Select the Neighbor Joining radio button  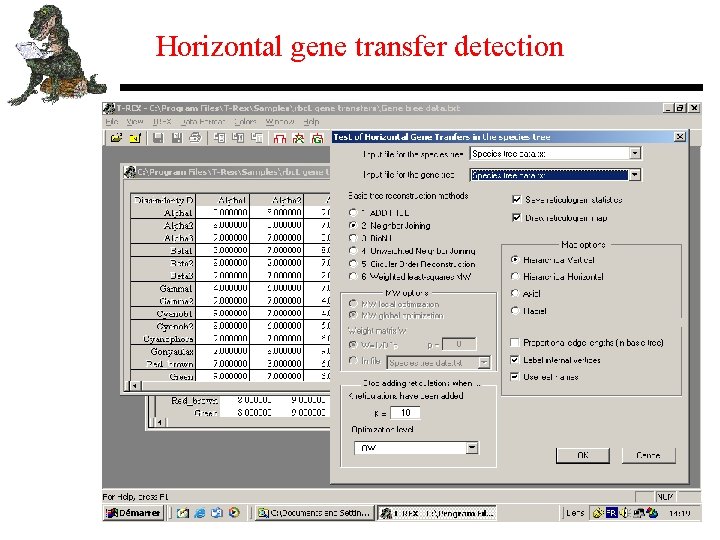coord(353,225)
